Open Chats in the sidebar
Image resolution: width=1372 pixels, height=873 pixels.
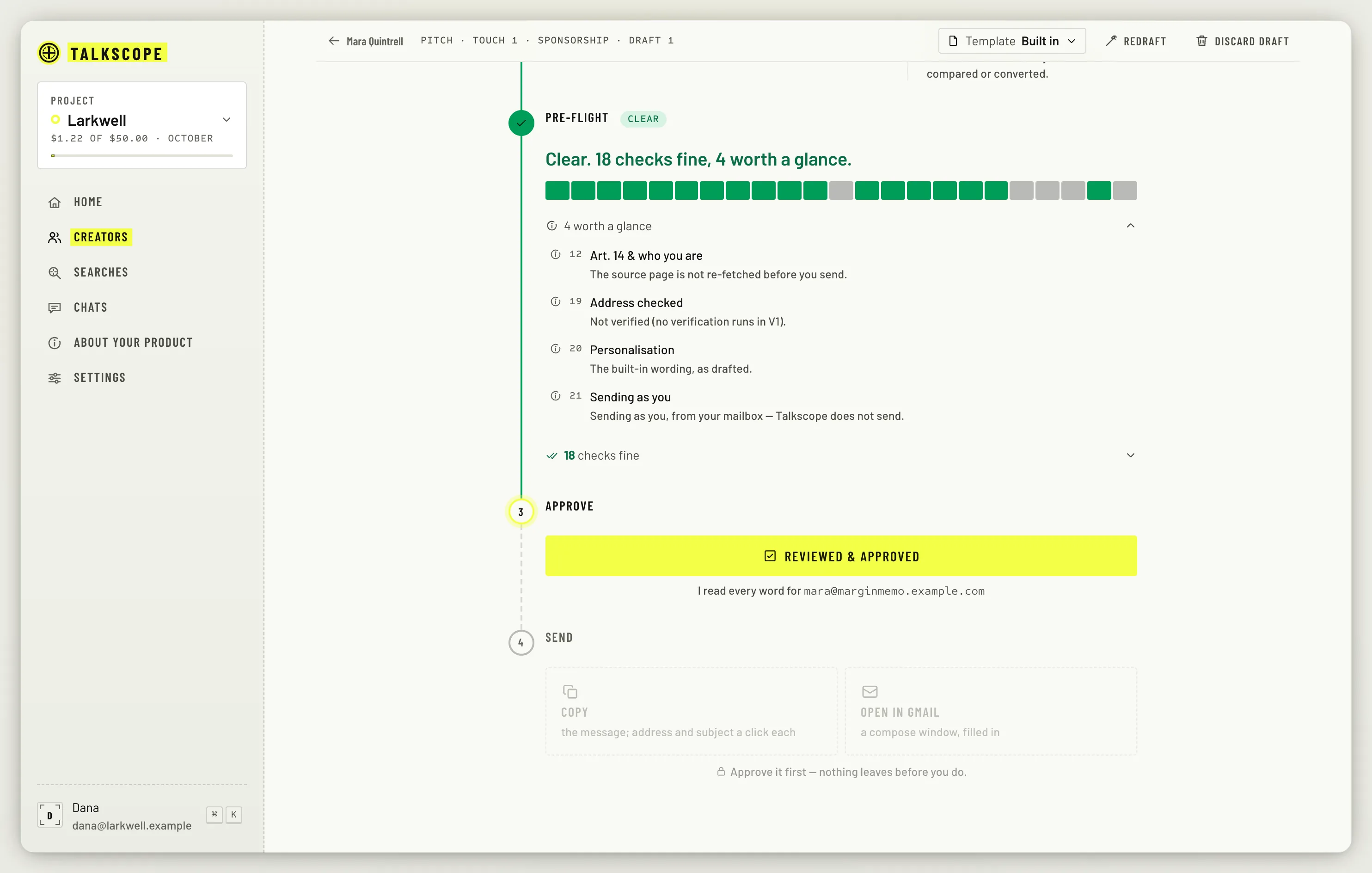tap(90, 307)
